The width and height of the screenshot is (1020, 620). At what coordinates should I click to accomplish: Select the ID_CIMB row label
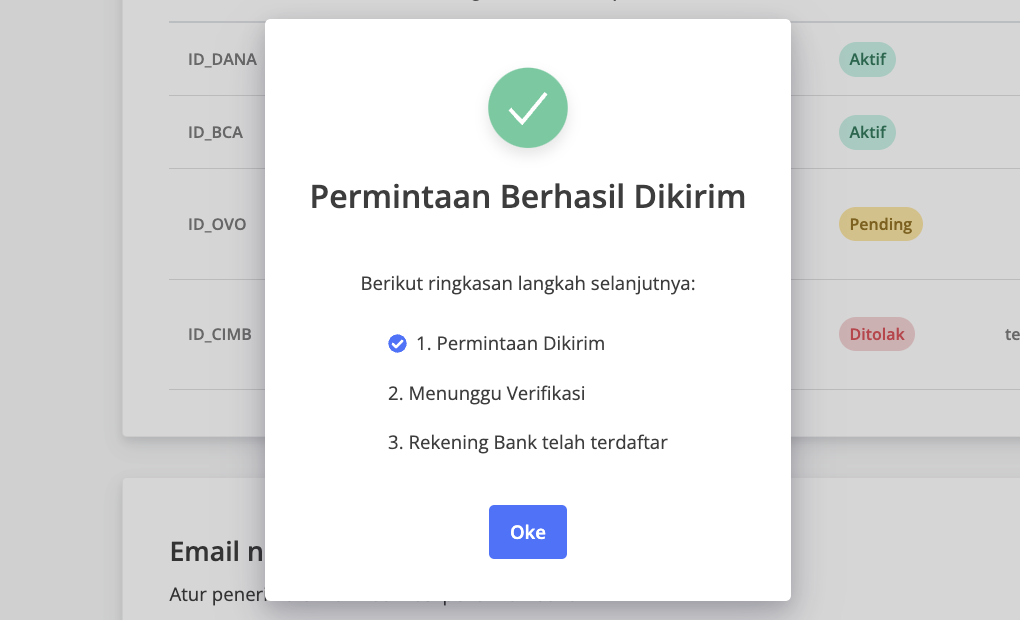(219, 334)
